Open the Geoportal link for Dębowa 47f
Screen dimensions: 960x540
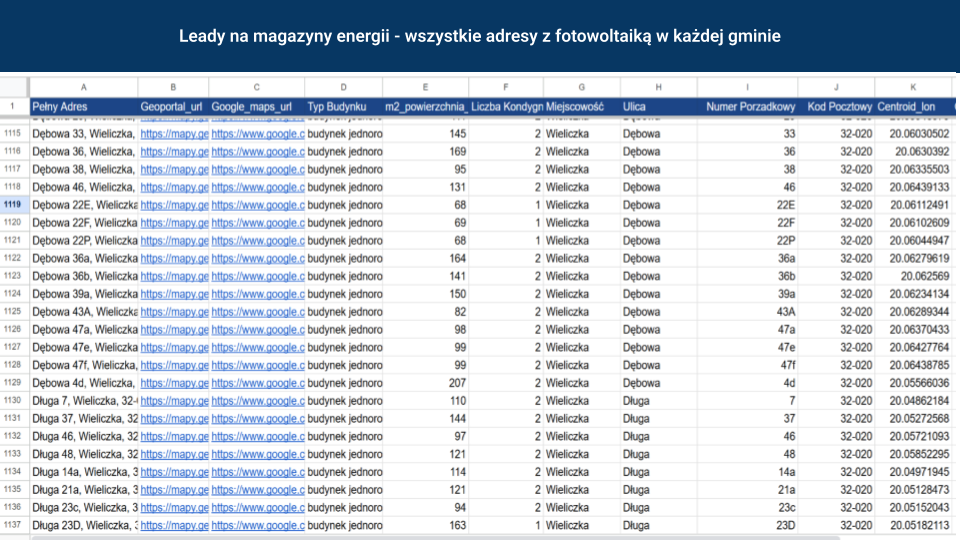tap(174, 365)
